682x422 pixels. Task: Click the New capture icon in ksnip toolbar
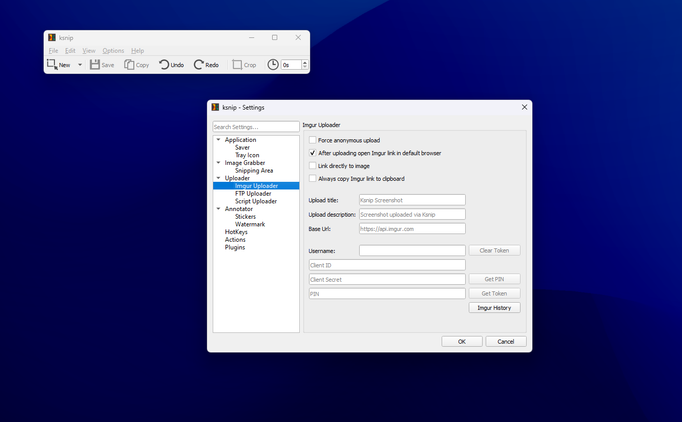pos(52,64)
